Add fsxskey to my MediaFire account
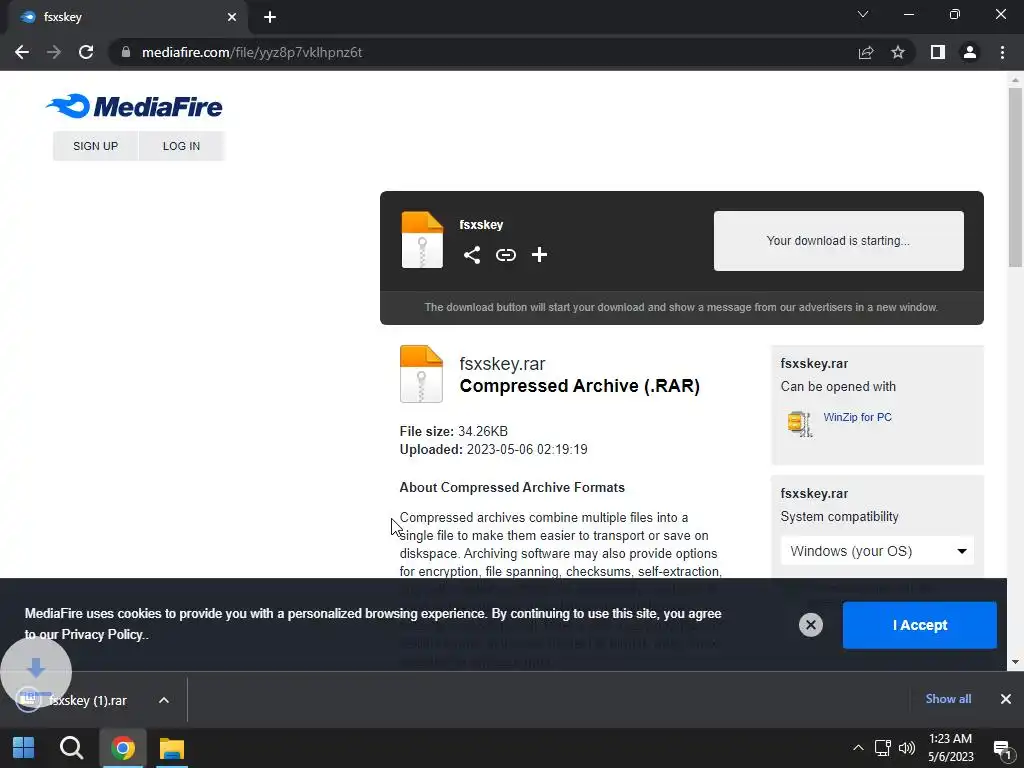Viewport: 1024px width, 768px height. click(x=539, y=255)
